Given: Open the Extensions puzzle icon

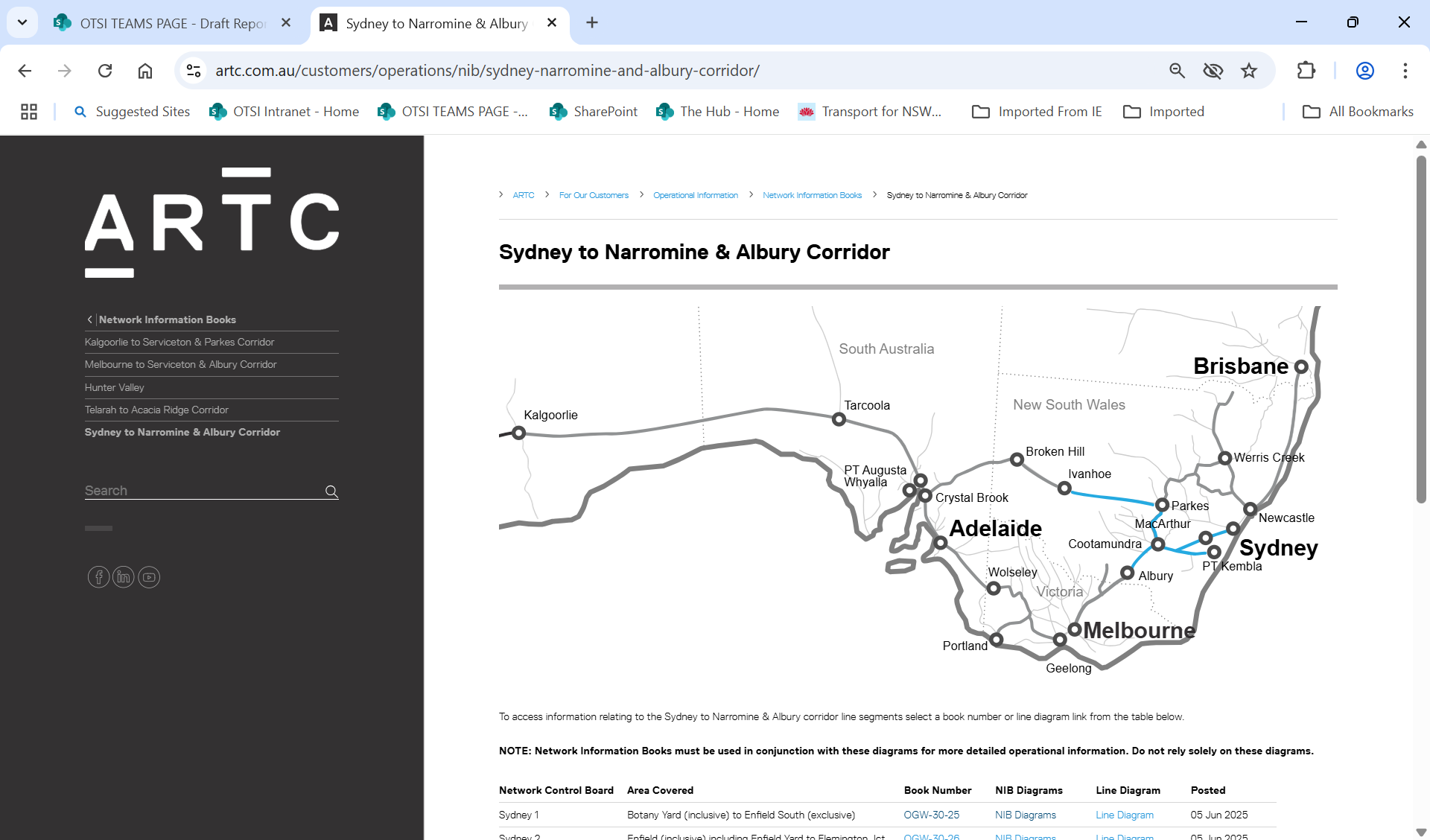Looking at the screenshot, I should (x=1306, y=71).
